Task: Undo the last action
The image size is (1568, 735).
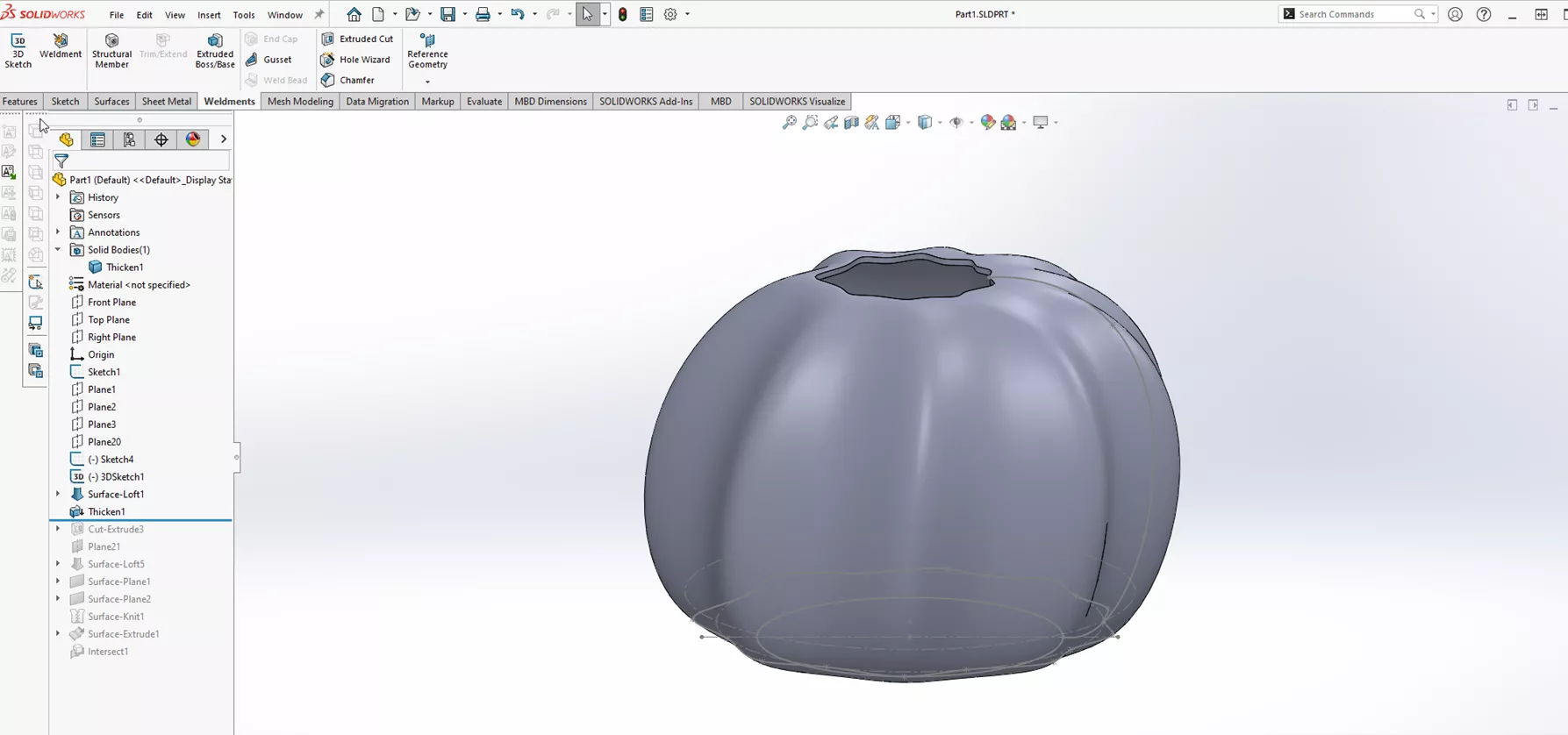Action: [518, 14]
